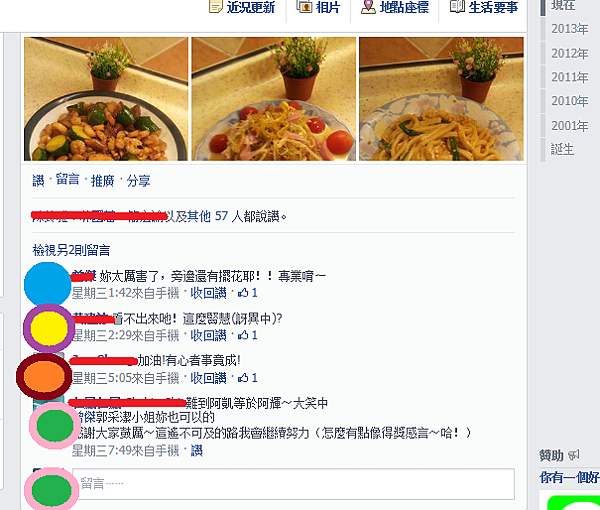This screenshot has height=510, width=600.
Task: Like the 7:49 comment with 讚
Action: pos(196,451)
